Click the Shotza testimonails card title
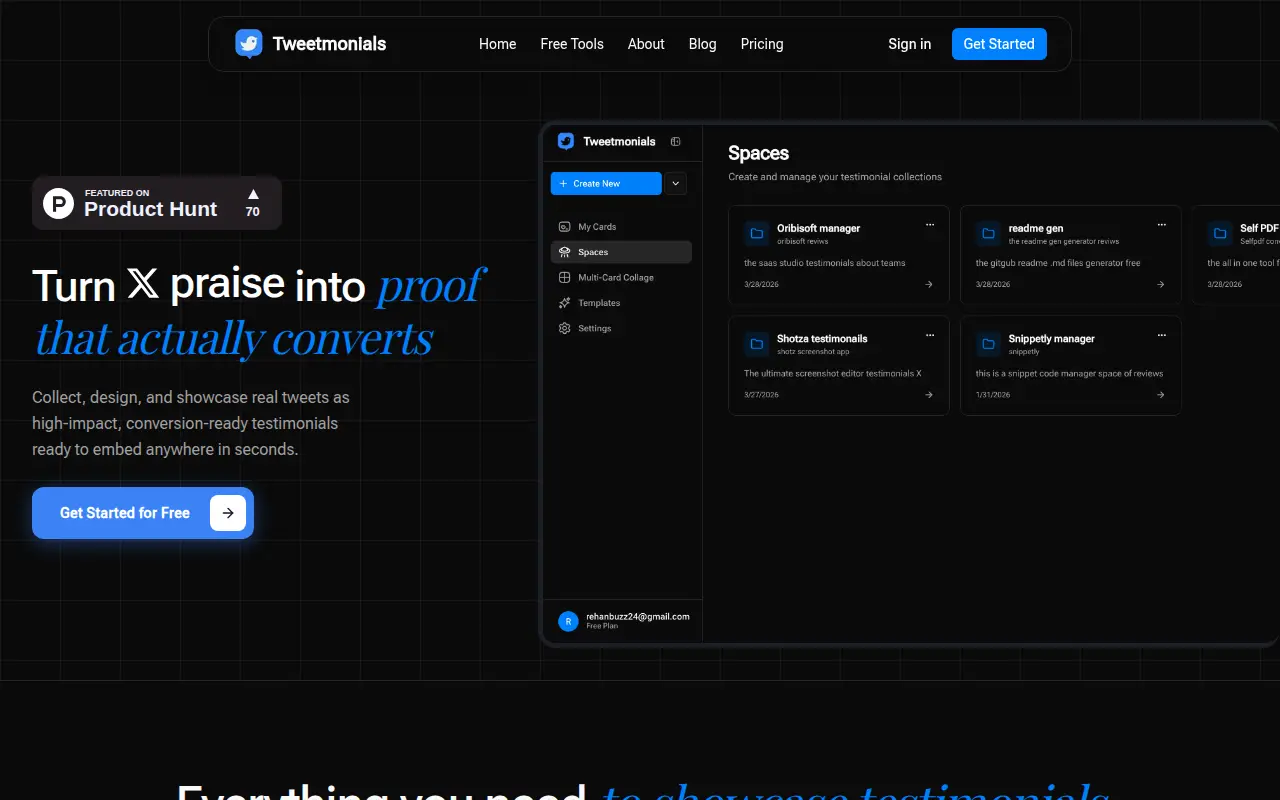This screenshot has width=1280, height=800. [822, 338]
